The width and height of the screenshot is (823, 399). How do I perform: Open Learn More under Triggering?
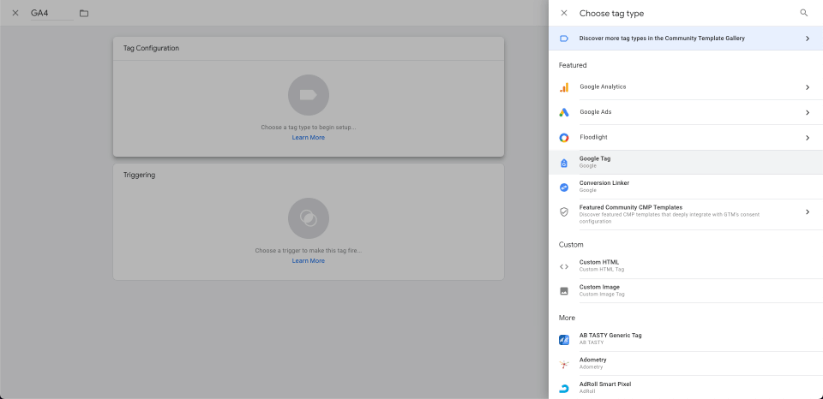coord(309,261)
